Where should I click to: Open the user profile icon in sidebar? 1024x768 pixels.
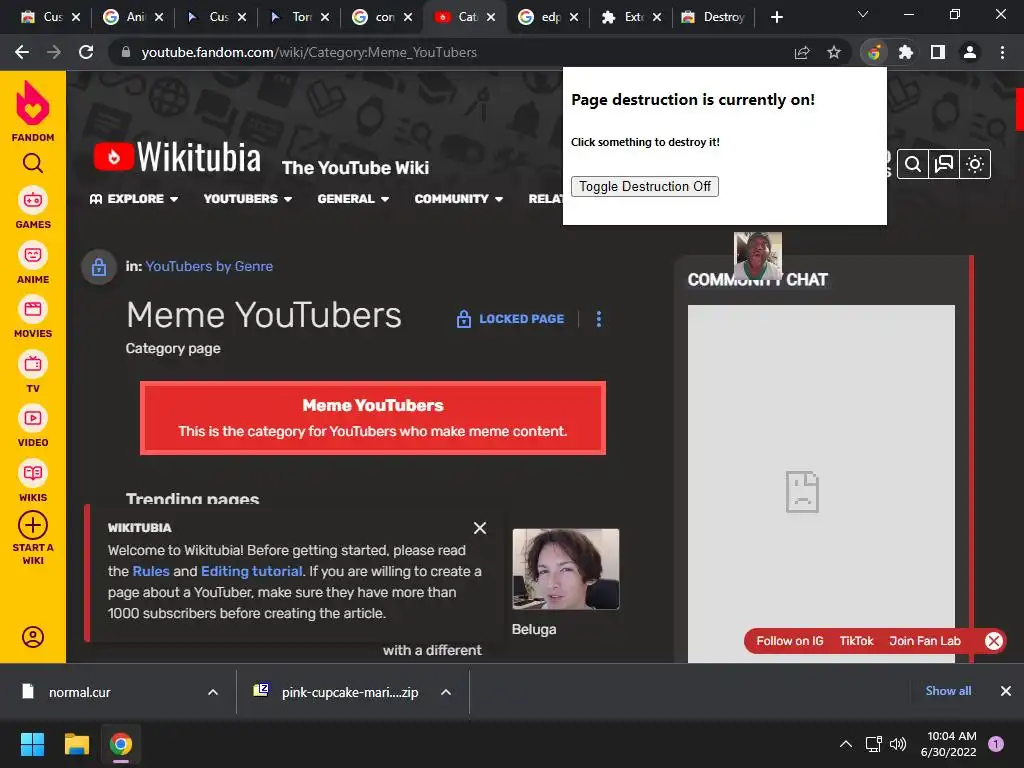[33, 637]
